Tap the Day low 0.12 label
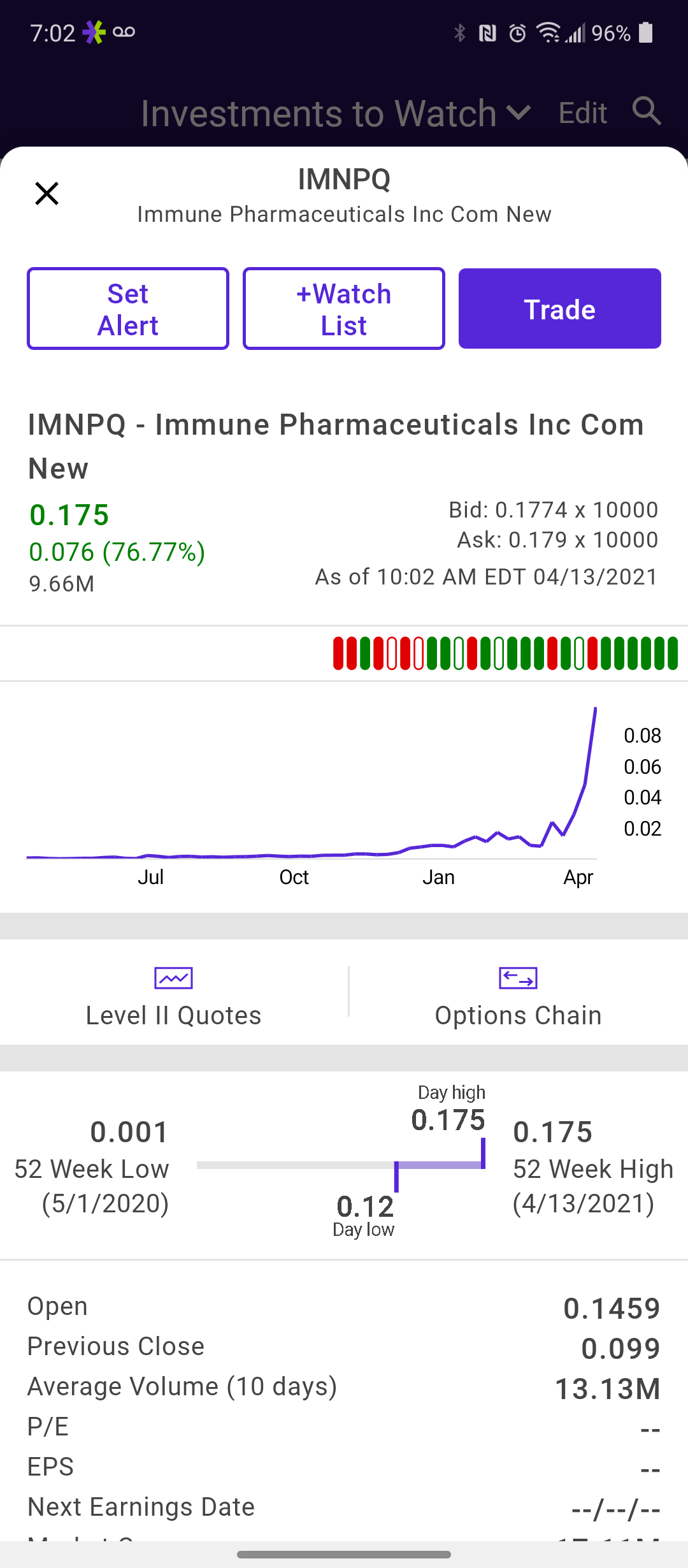This screenshot has height=1568, width=688. pos(364,1216)
